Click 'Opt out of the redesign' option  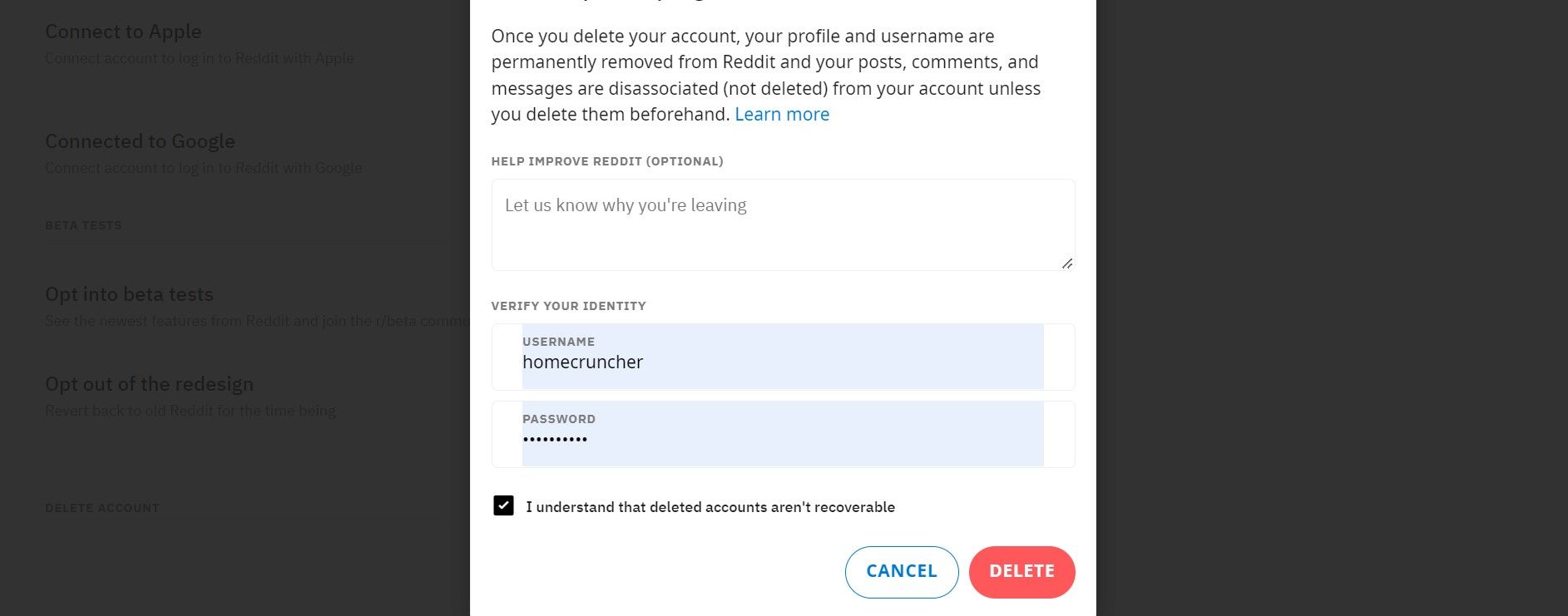point(149,383)
